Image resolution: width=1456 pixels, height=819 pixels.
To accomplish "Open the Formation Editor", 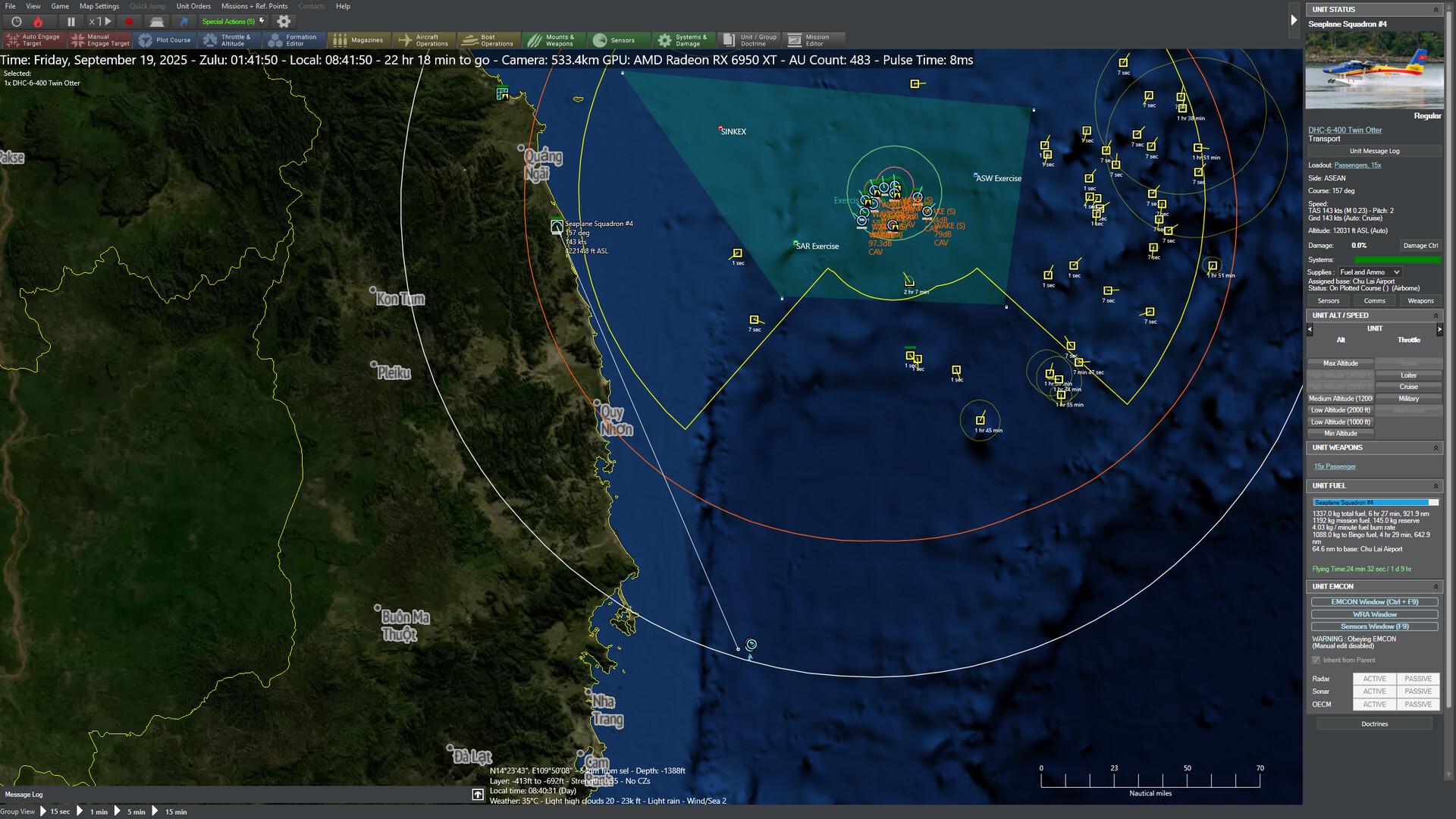I will click(295, 39).
